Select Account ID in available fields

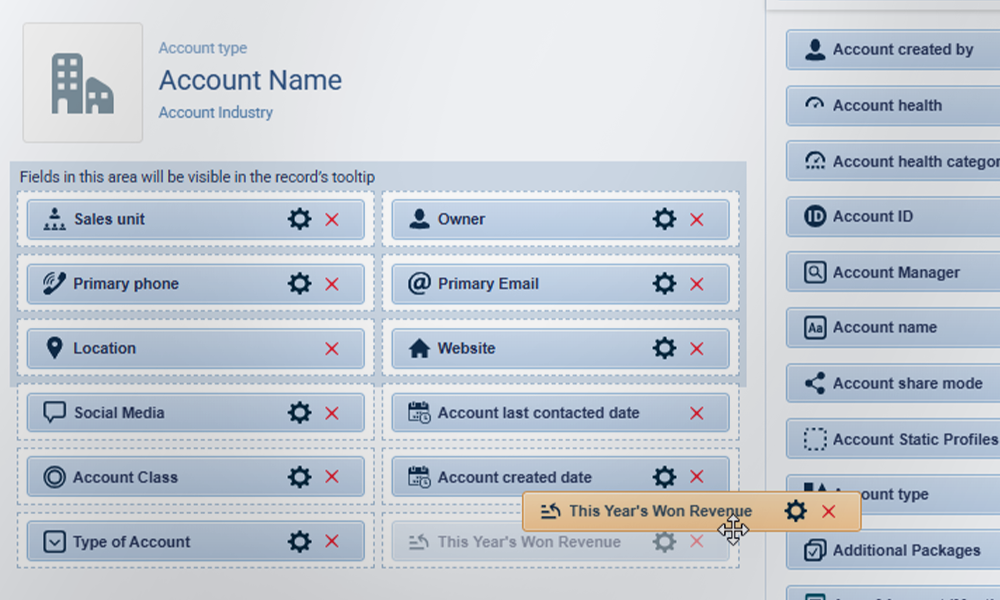pos(872,216)
